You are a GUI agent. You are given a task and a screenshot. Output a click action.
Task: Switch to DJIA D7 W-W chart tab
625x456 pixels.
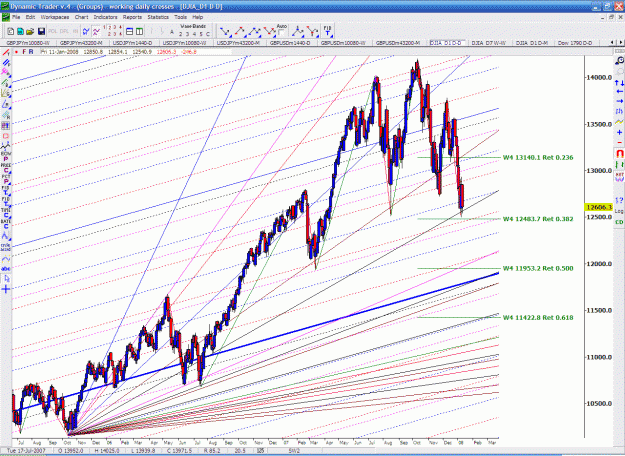[489, 43]
